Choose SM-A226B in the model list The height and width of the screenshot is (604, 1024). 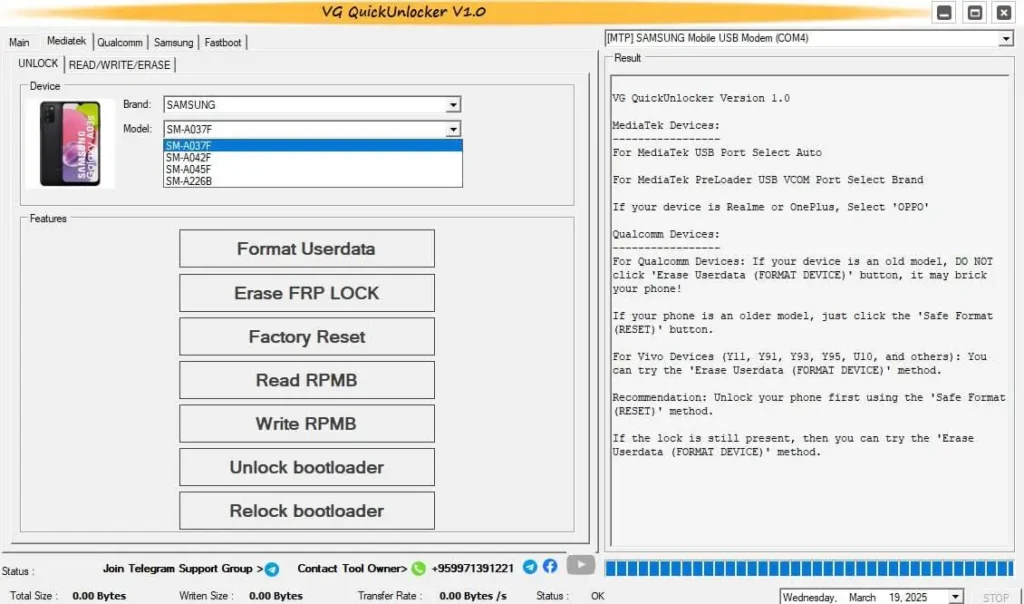coord(188,181)
